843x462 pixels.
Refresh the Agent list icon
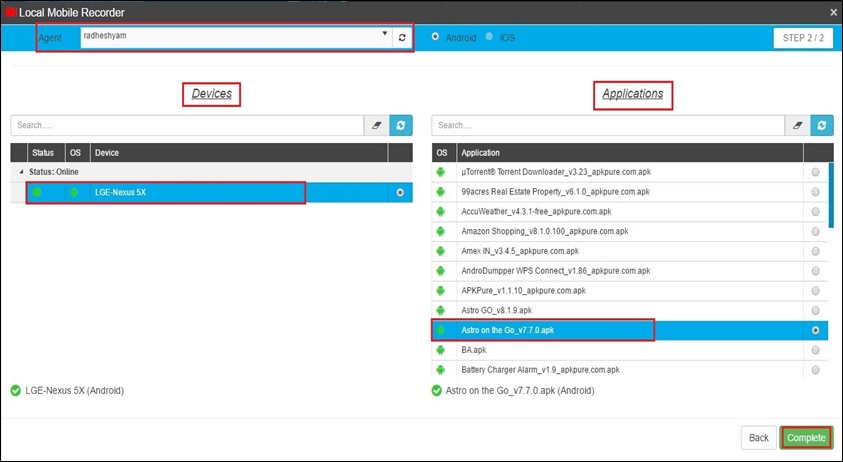pos(402,38)
